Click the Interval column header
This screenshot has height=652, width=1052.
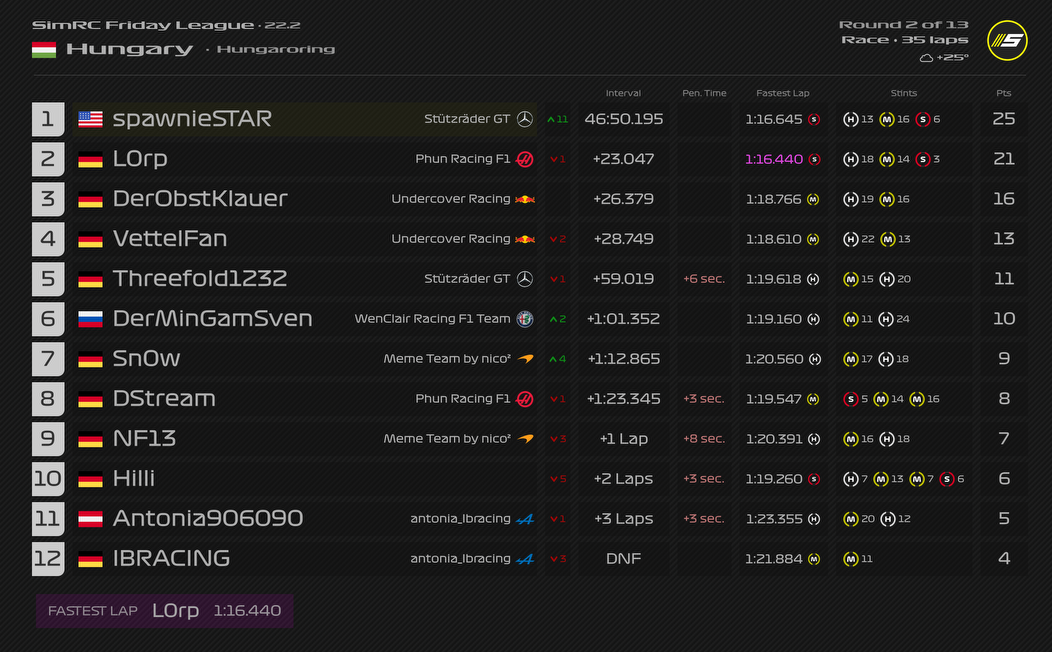tap(623, 93)
